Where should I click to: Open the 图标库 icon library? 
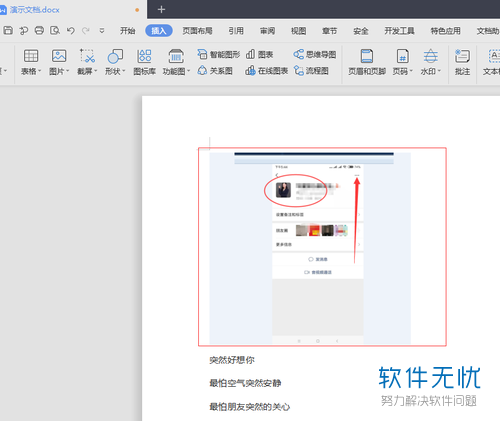(144, 62)
